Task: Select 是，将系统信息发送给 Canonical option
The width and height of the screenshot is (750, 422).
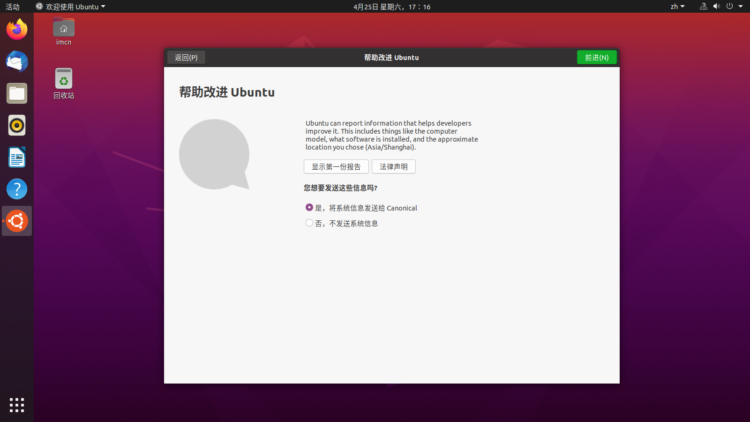Action: tap(310, 208)
